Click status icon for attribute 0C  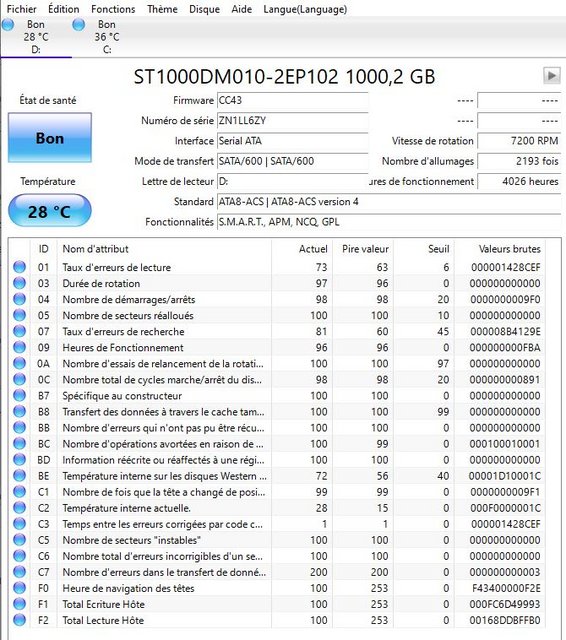pyautogui.click(x=19, y=379)
